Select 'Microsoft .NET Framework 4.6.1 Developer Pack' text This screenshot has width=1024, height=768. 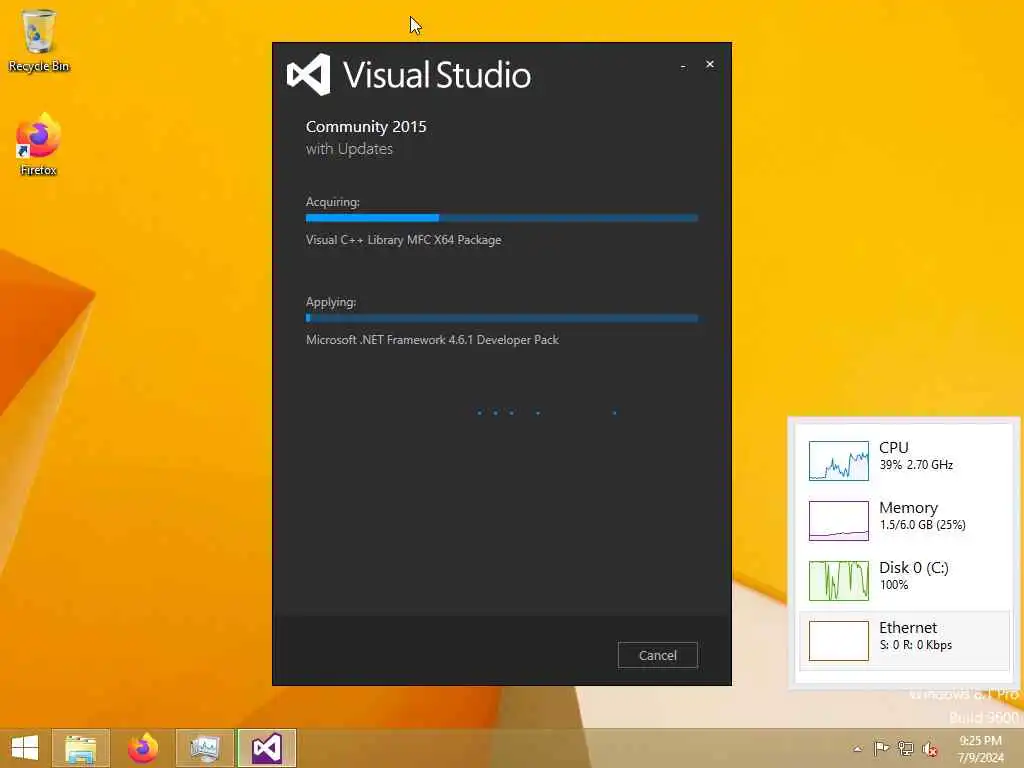[432, 340]
